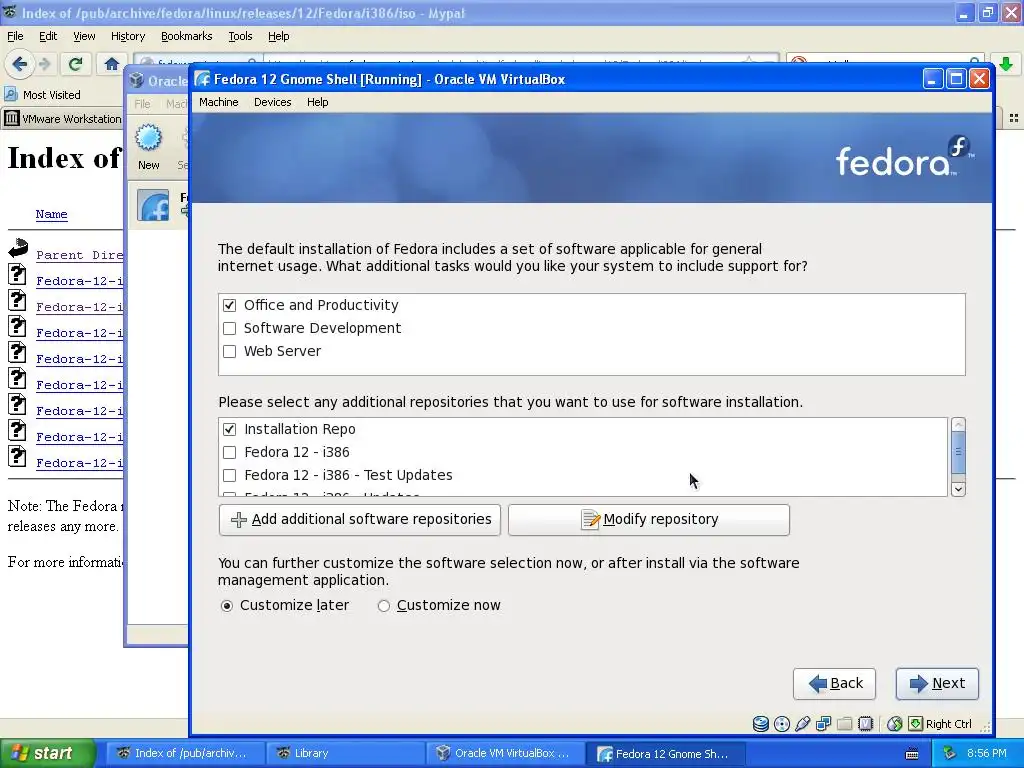Uncheck Office and Productivity checkbox
The height and width of the screenshot is (768, 1024).
coord(229,305)
